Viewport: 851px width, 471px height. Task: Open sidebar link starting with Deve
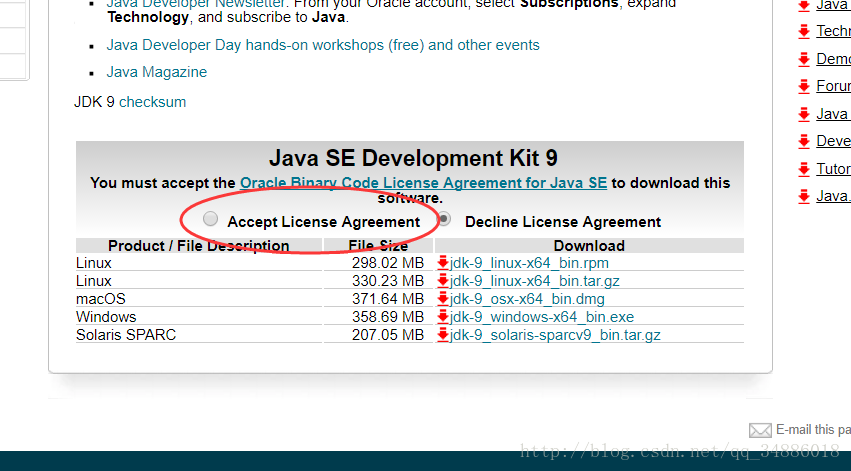click(834, 141)
